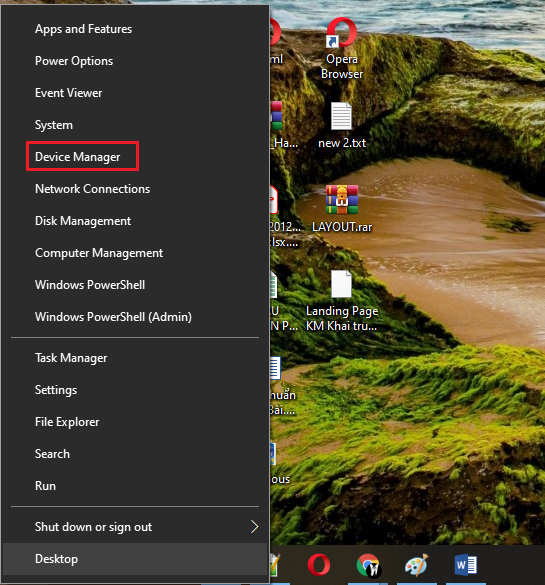Show the Desktop via the menu
Screen dimensions: 545x585
(135, 559)
